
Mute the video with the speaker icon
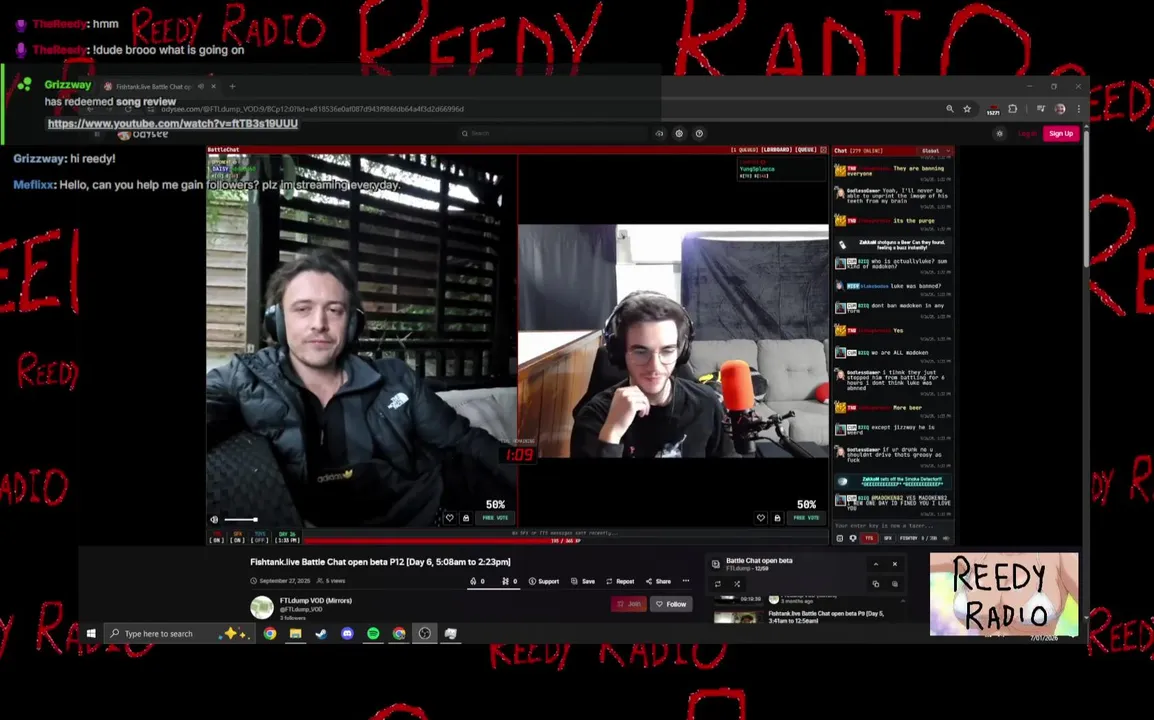(x=214, y=520)
